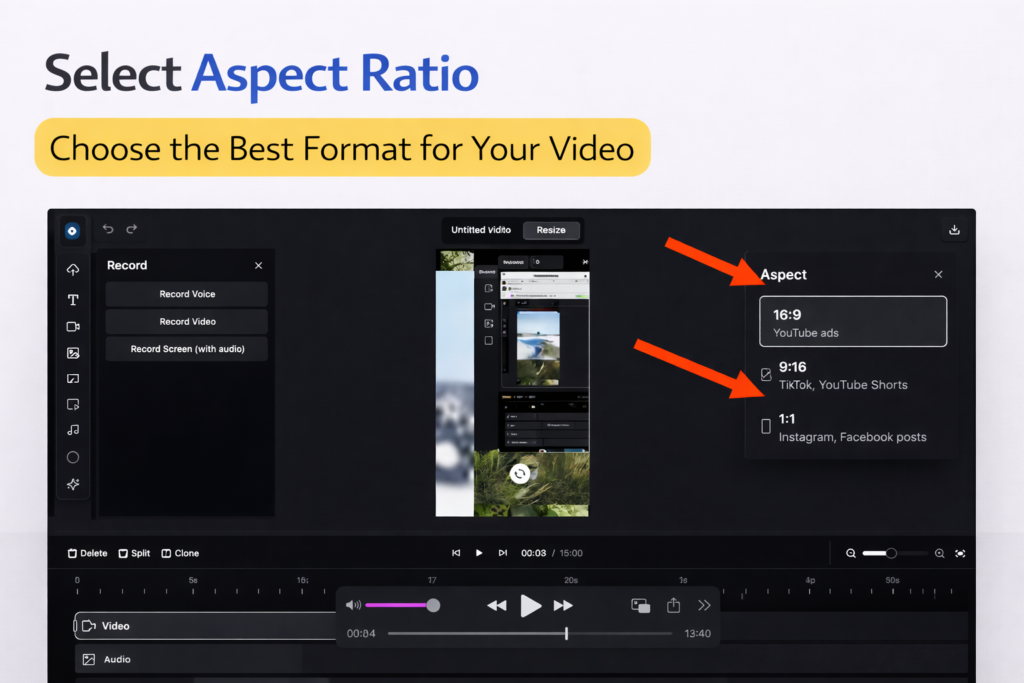This screenshot has width=1024, height=683.
Task: Click the redo arrow icon
Action: coord(131,229)
